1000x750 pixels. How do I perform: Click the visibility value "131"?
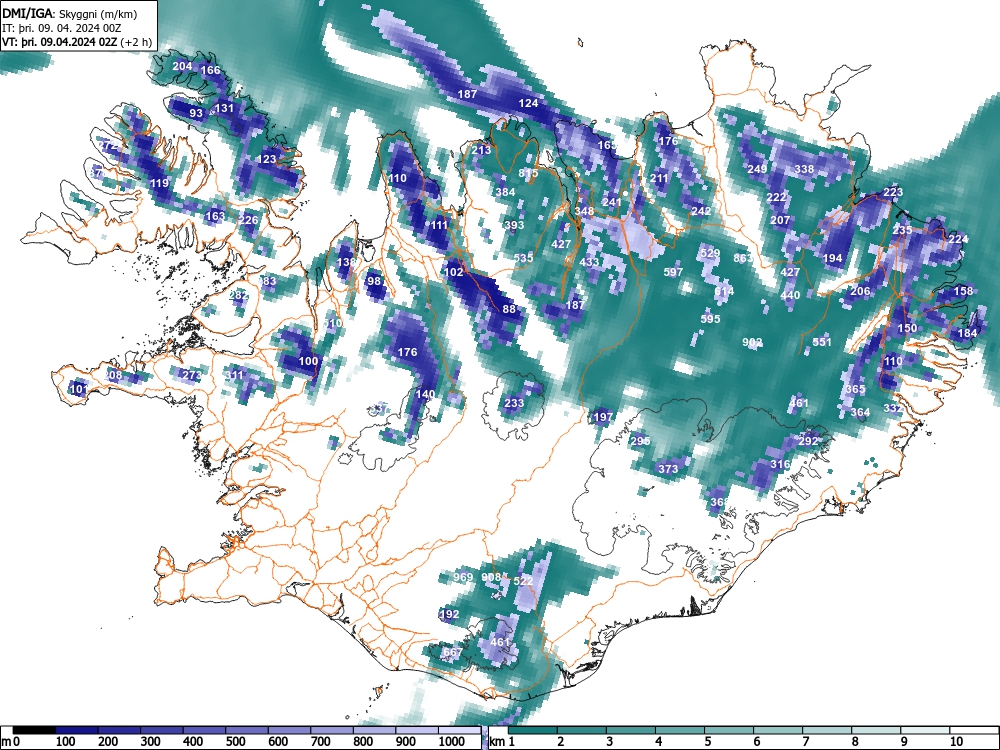click(x=224, y=108)
